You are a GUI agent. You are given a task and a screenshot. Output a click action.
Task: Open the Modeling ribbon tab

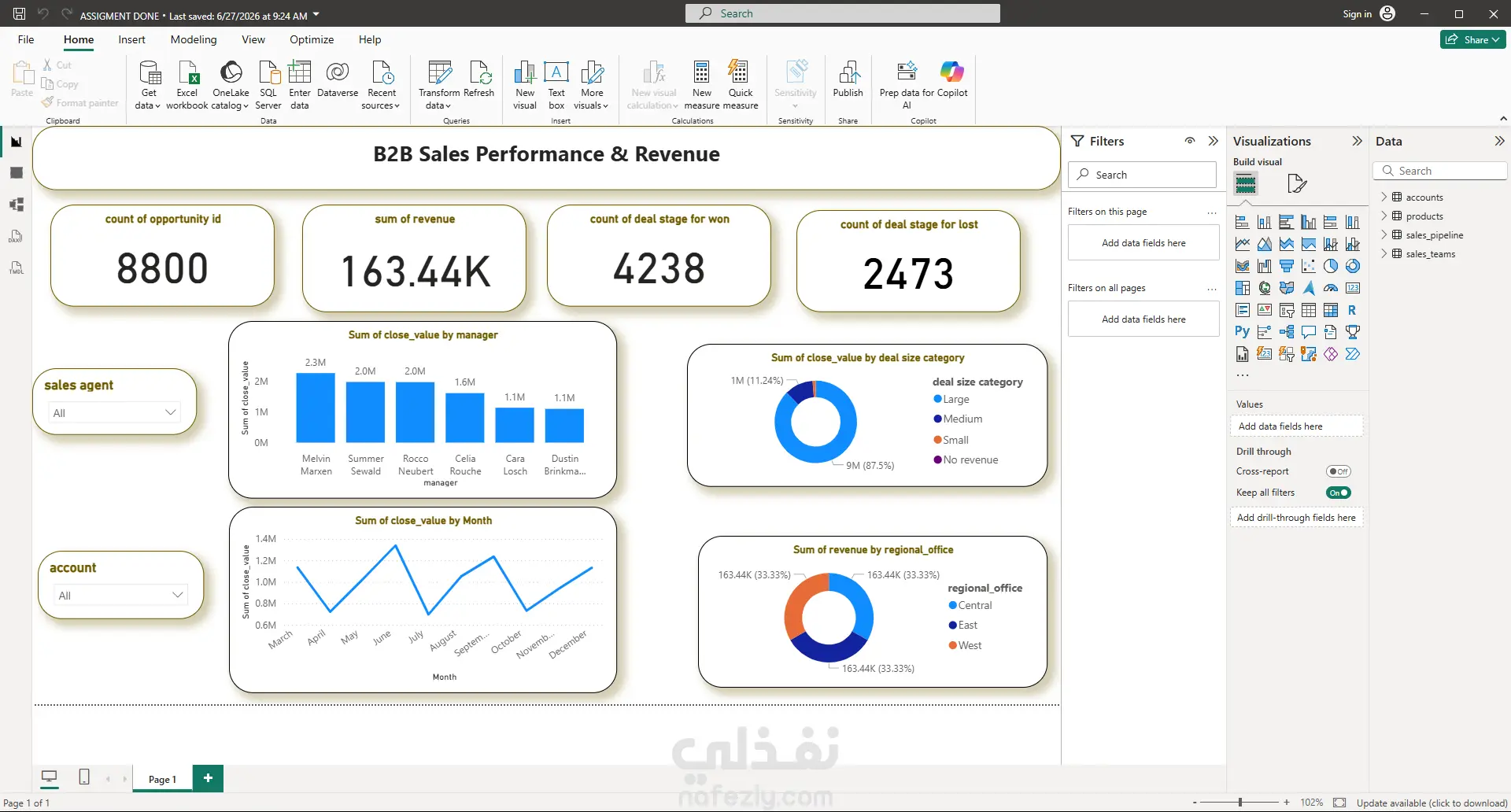click(194, 39)
